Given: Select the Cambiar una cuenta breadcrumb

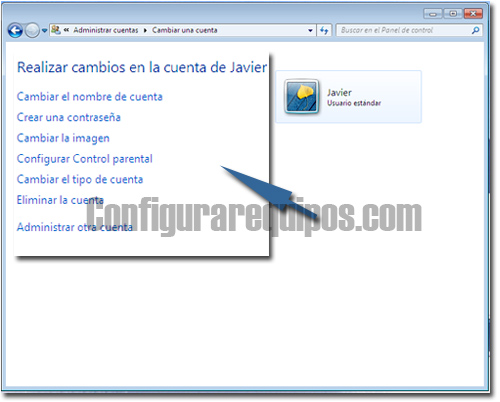Looking at the screenshot, I should point(185,30).
